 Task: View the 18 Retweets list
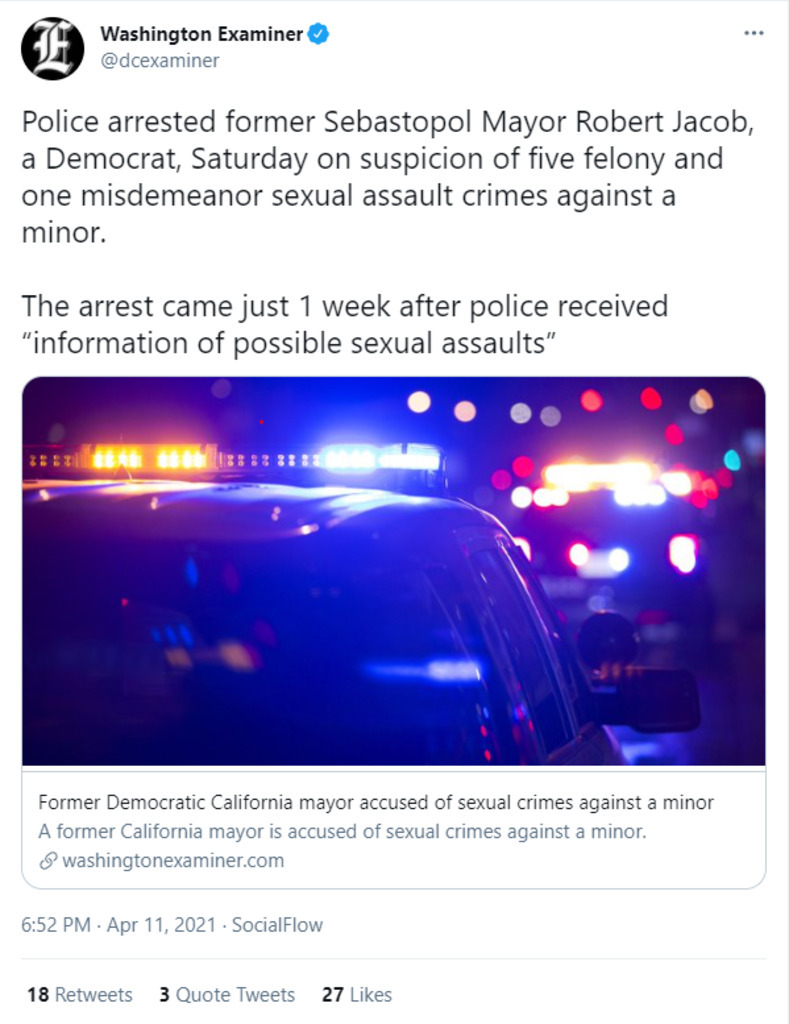tap(80, 995)
